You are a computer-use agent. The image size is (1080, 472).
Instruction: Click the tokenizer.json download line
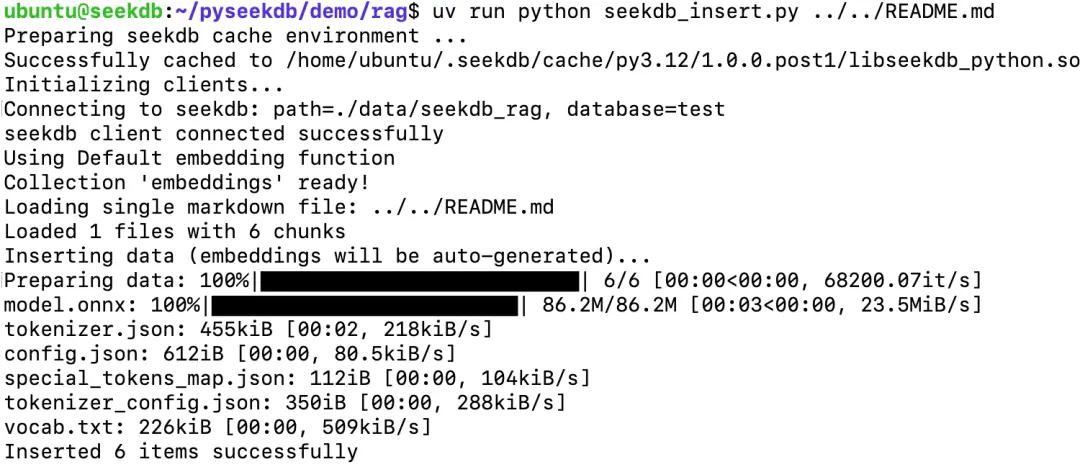click(x=248, y=329)
